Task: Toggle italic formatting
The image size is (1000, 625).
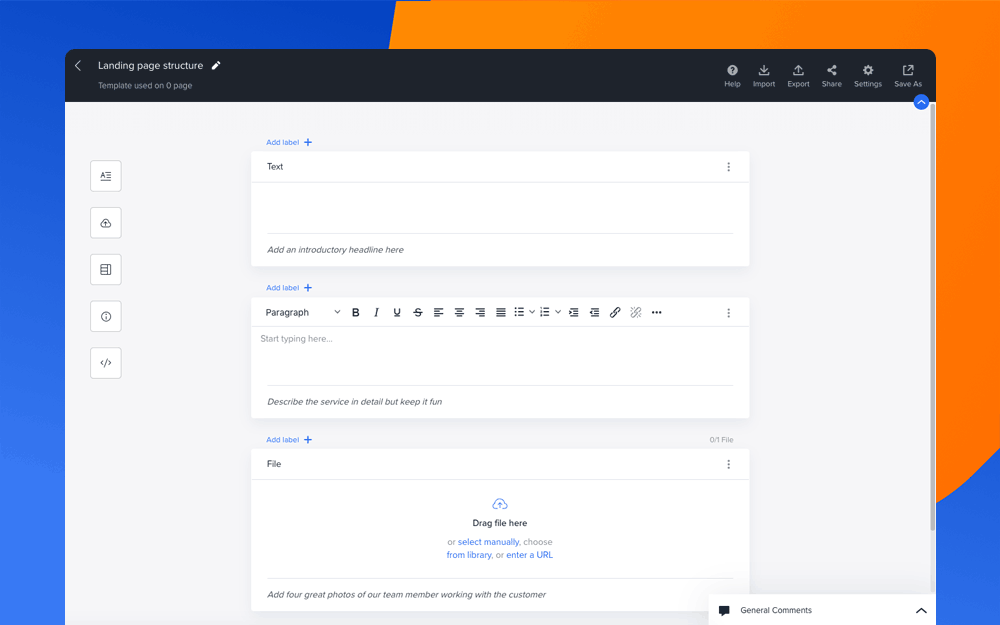Action: pos(376,312)
